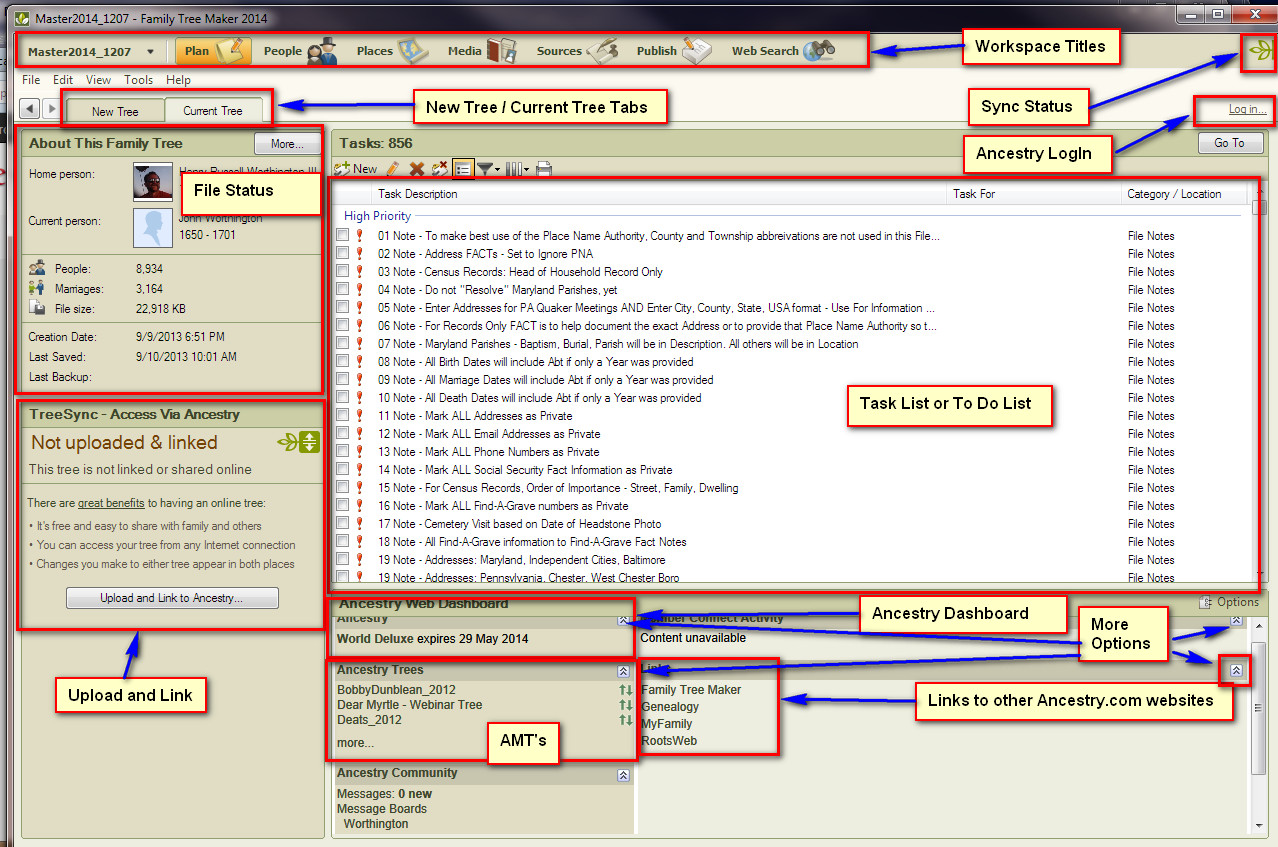The width and height of the screenshot is (1278, 847).
Task: Collapse the Member Connect Activity section
Action: click(1236, 620)
